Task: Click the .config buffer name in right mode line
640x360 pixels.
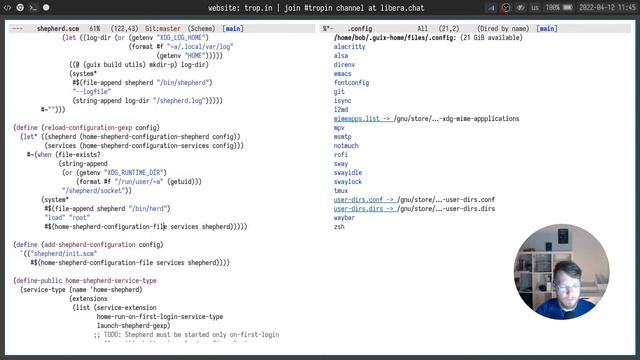Action: (x=360, y=29)
